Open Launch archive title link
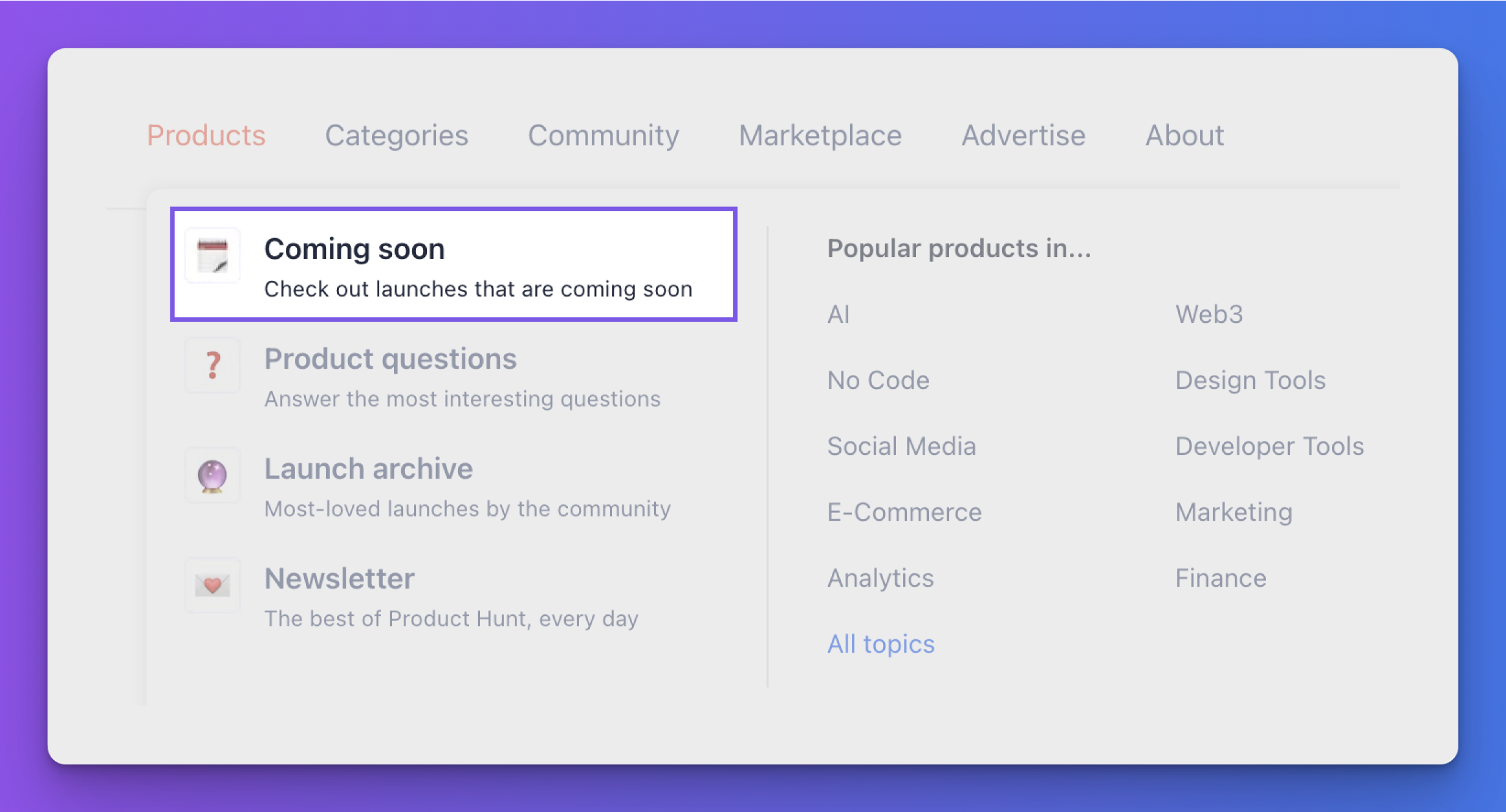Viewport: 1506px width, 812px height. tap(368, 468)
